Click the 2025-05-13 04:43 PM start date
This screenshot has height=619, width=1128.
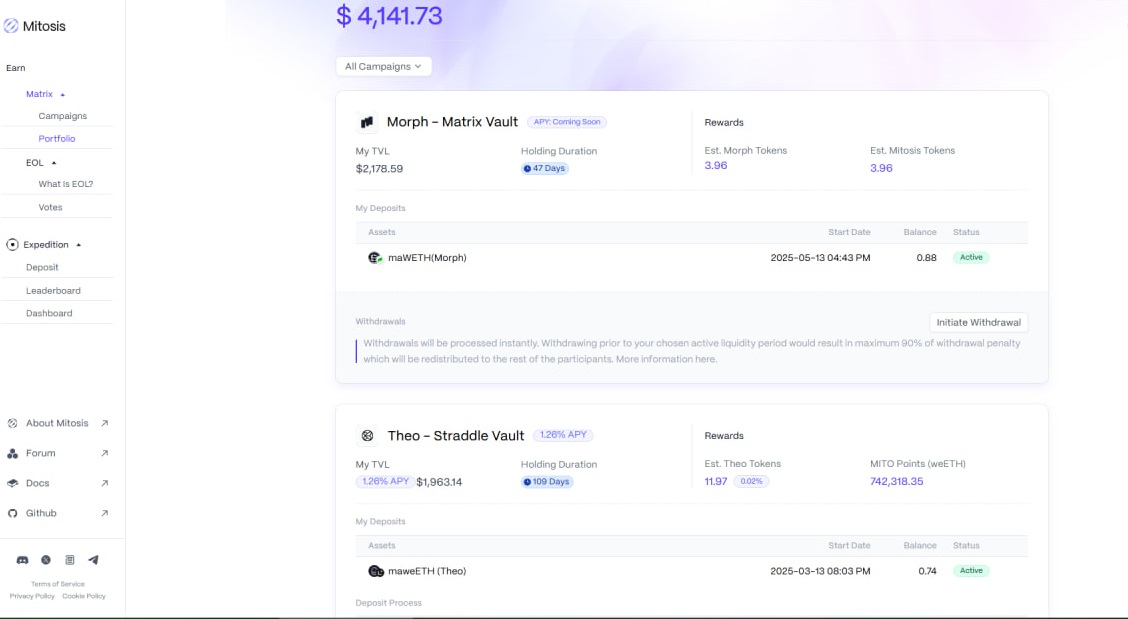tap(820, 258)
